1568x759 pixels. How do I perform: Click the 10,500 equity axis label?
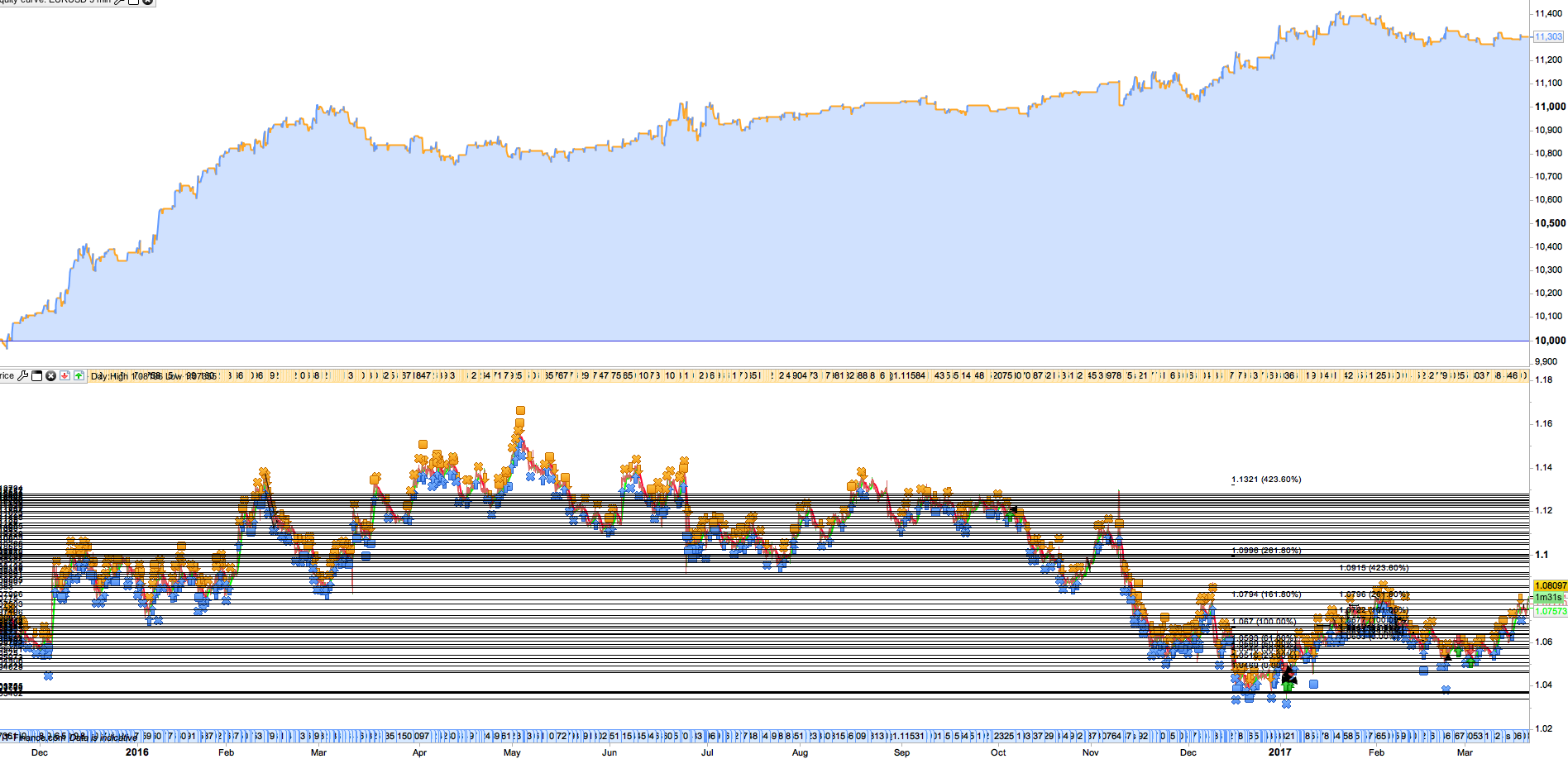1550,223
